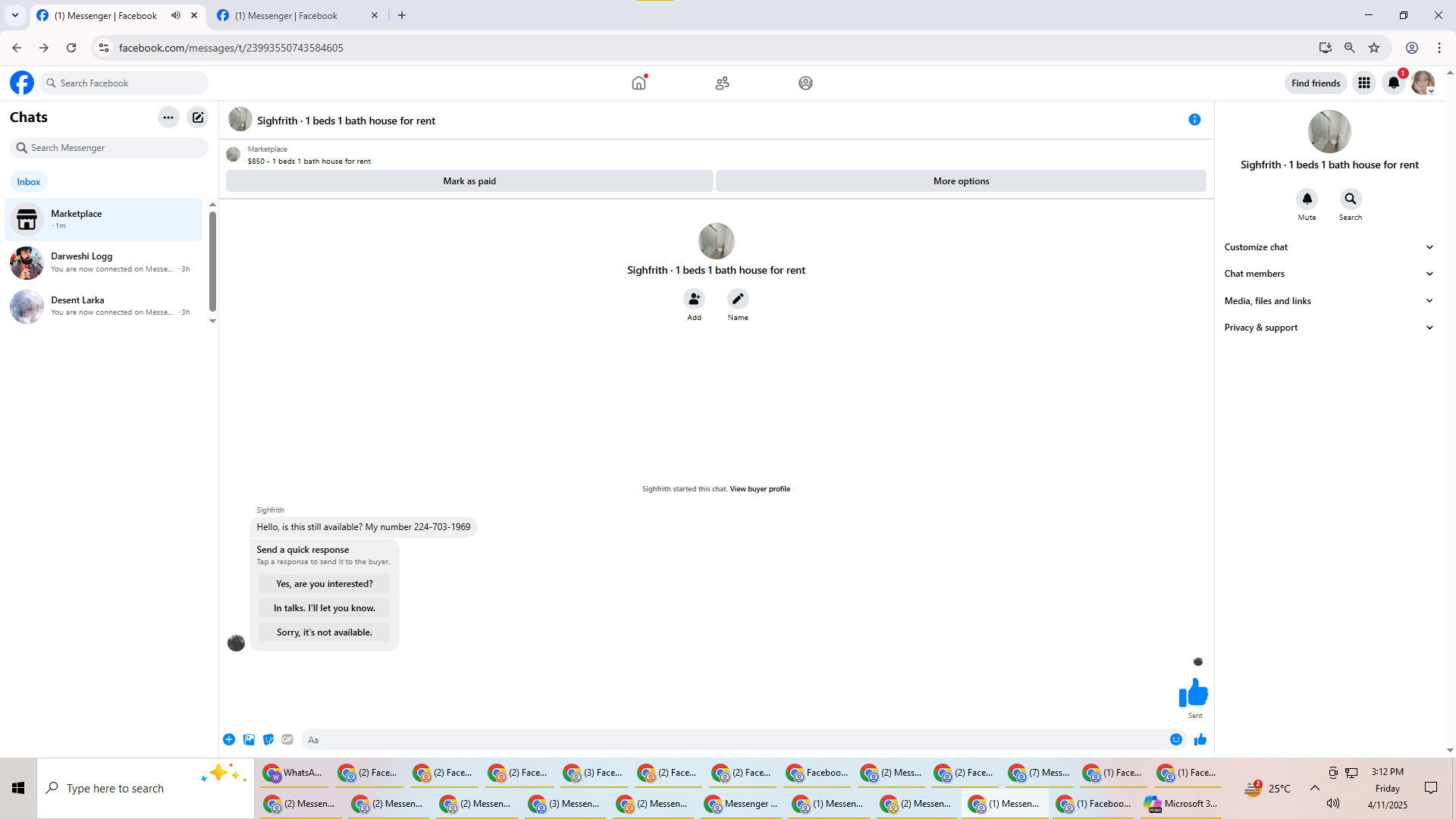Go back to the previous page
1456x819 pixels.
tap(17, 48)
